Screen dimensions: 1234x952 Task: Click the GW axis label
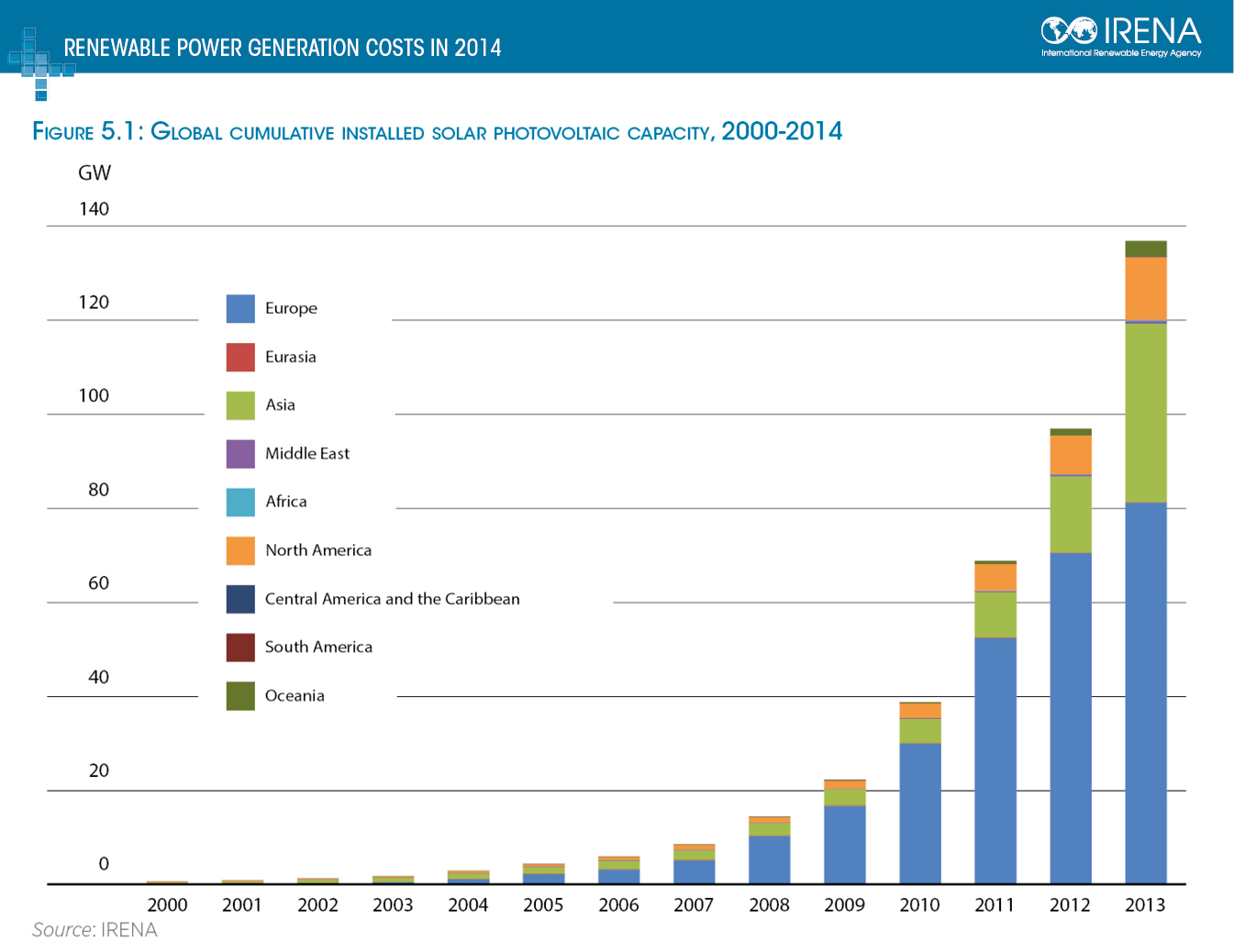pos(94,172)
